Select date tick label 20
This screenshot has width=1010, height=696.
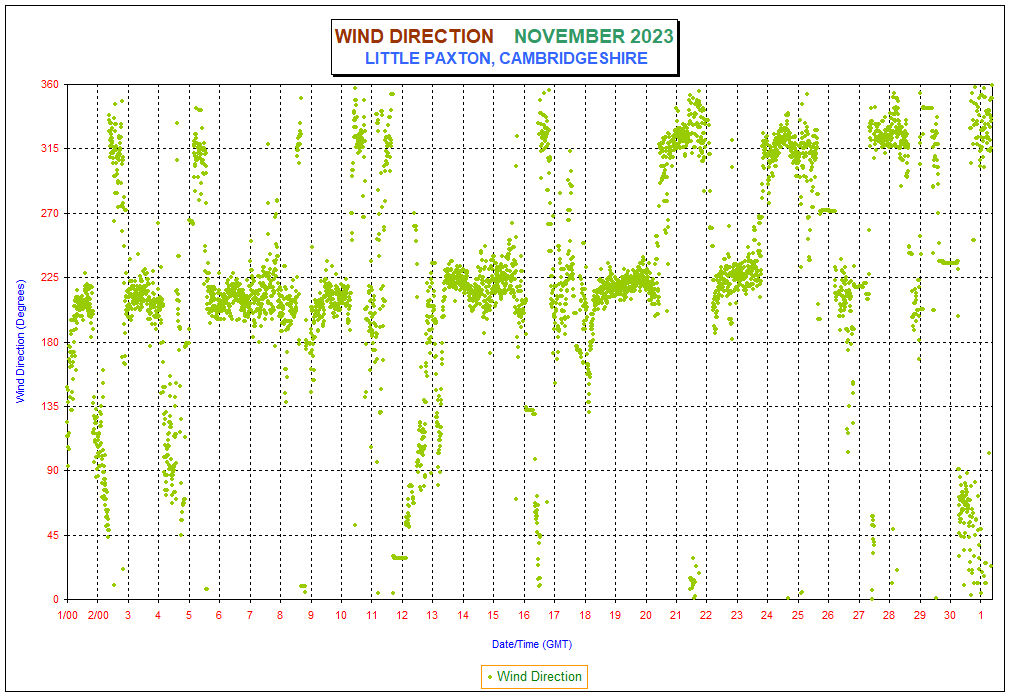click(x=645, y=615)
